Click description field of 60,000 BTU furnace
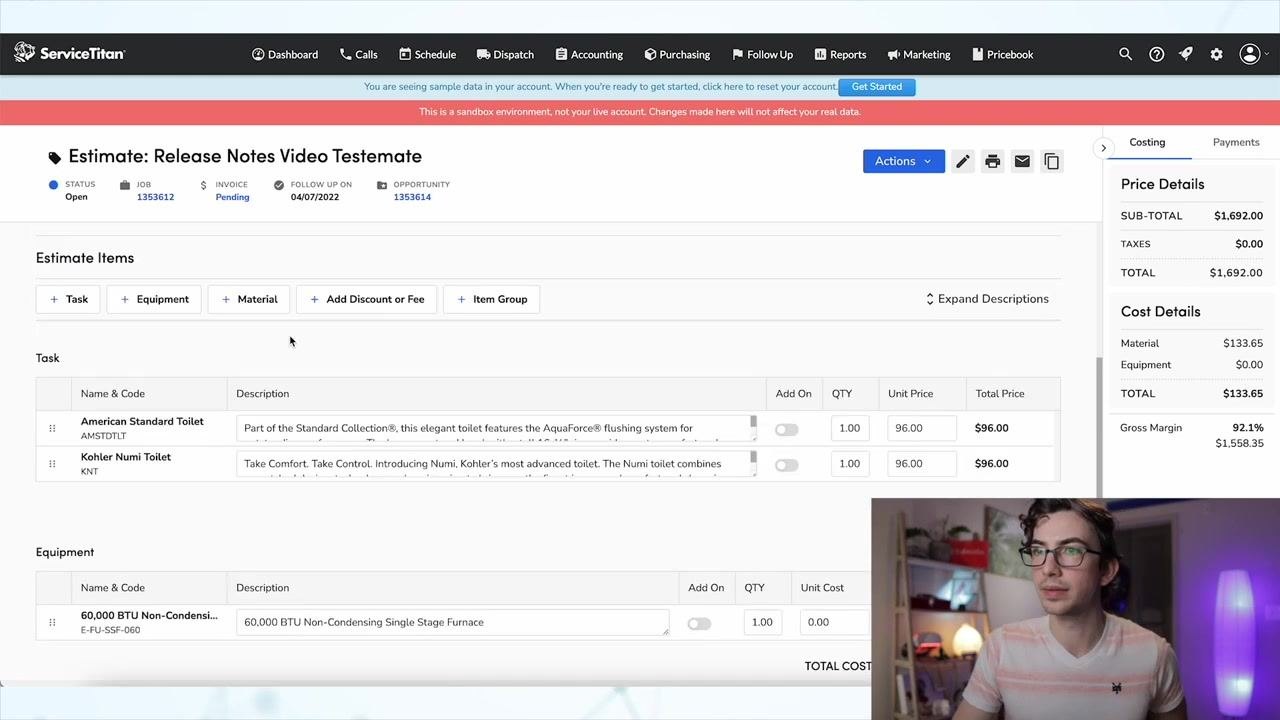This screenshot has width=1280, height=720. pos(452,622)
